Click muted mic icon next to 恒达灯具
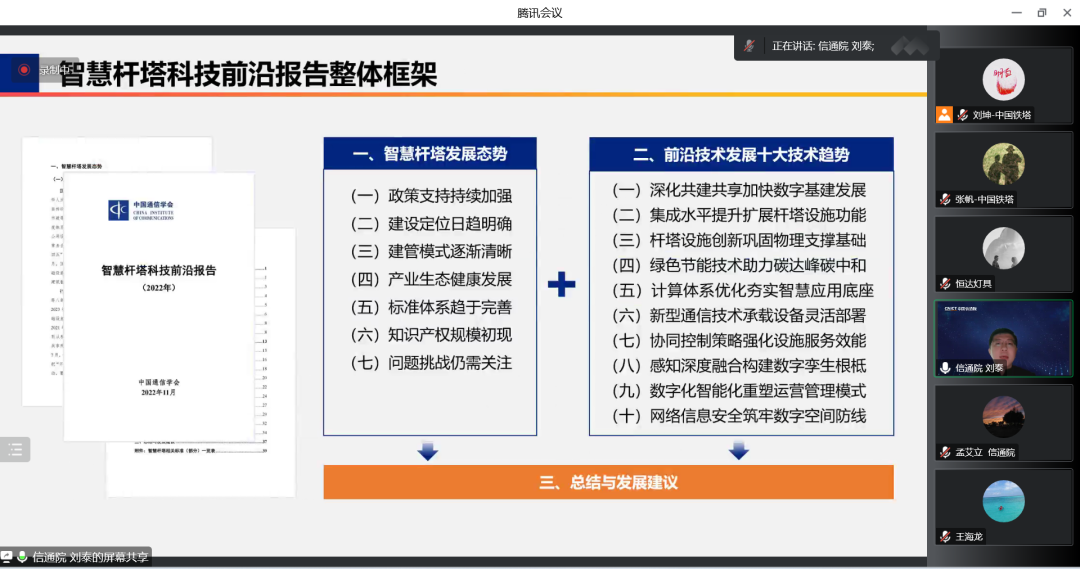The height and width of the screenshot is (569, 1080). [946, 283]
